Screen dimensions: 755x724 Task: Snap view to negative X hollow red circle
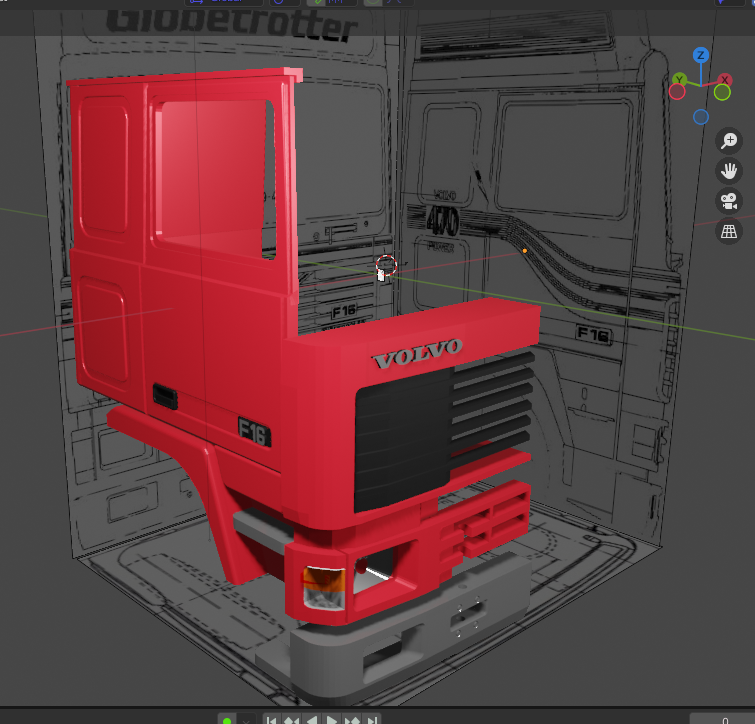click(x=677, y=91)
